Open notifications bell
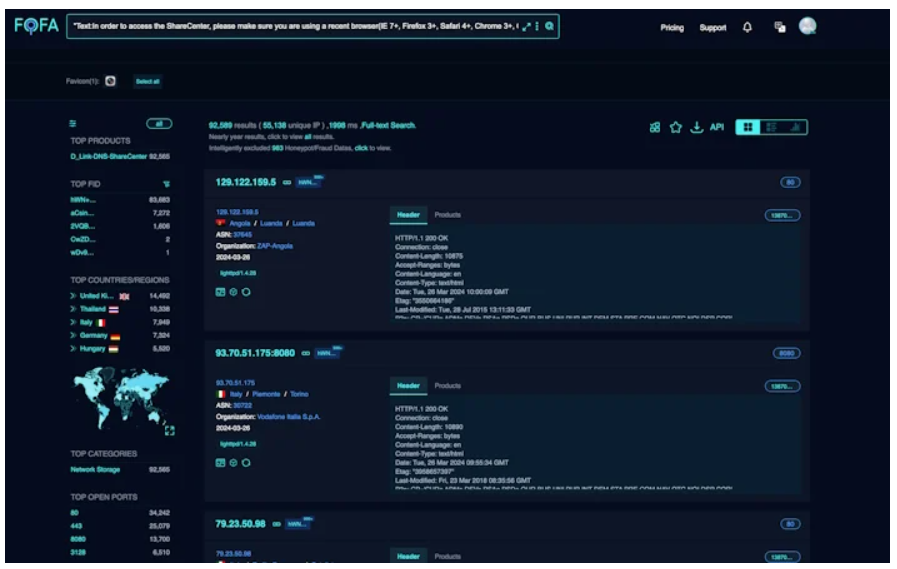The width and height of the screenshot is (897, 569). pyautogui.click(x=747, y=27)
